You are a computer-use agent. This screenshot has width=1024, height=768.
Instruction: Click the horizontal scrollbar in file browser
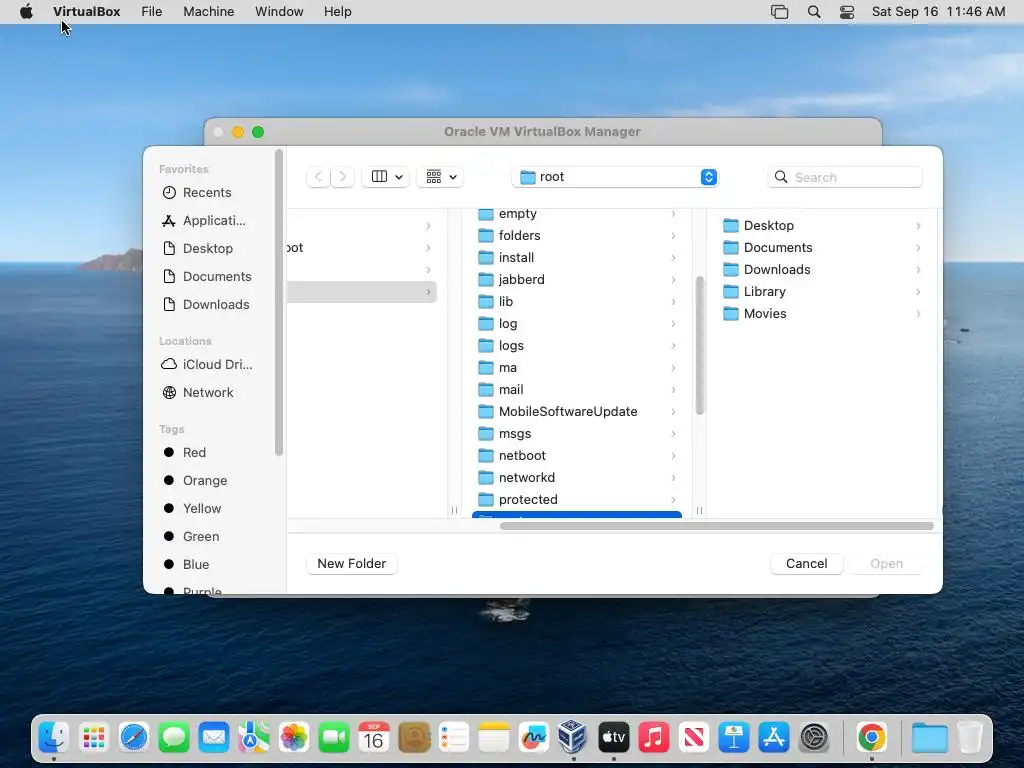(x=716, y=526)
